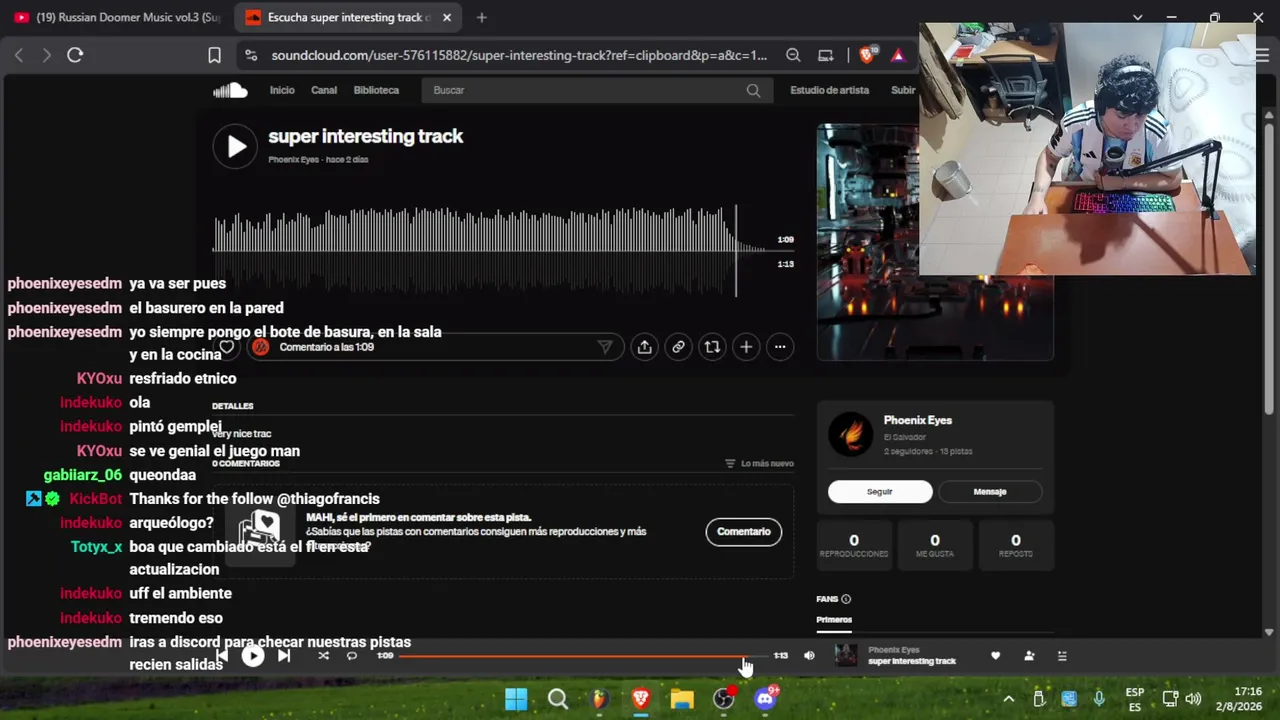The height and width of the screenshot is (720, 1280).
Task: Open the Biblioteca tab
Action: (376, 90)
